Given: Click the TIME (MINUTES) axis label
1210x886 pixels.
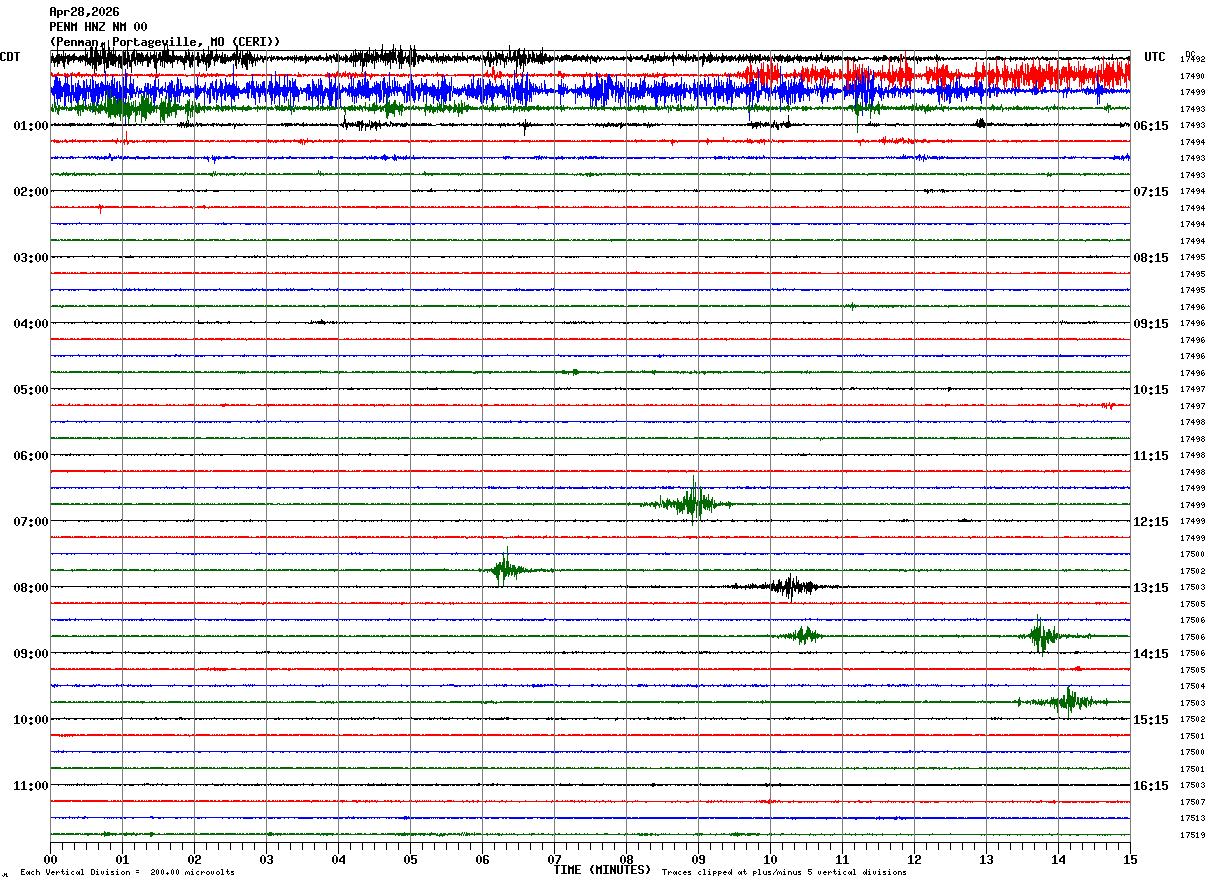Looking at the screenshot, I should [602, 870].
